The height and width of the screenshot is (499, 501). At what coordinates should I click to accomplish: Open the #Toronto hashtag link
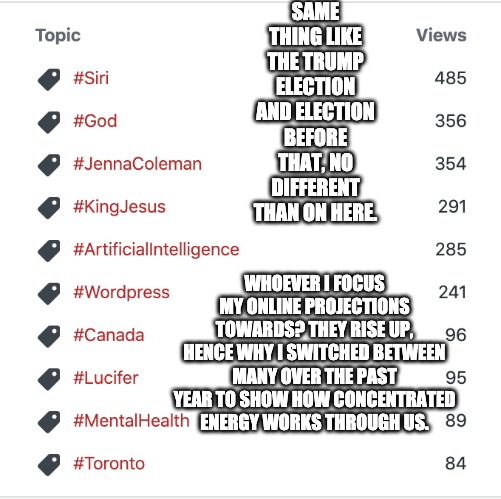pyautogui.click(x=109, y=463)
